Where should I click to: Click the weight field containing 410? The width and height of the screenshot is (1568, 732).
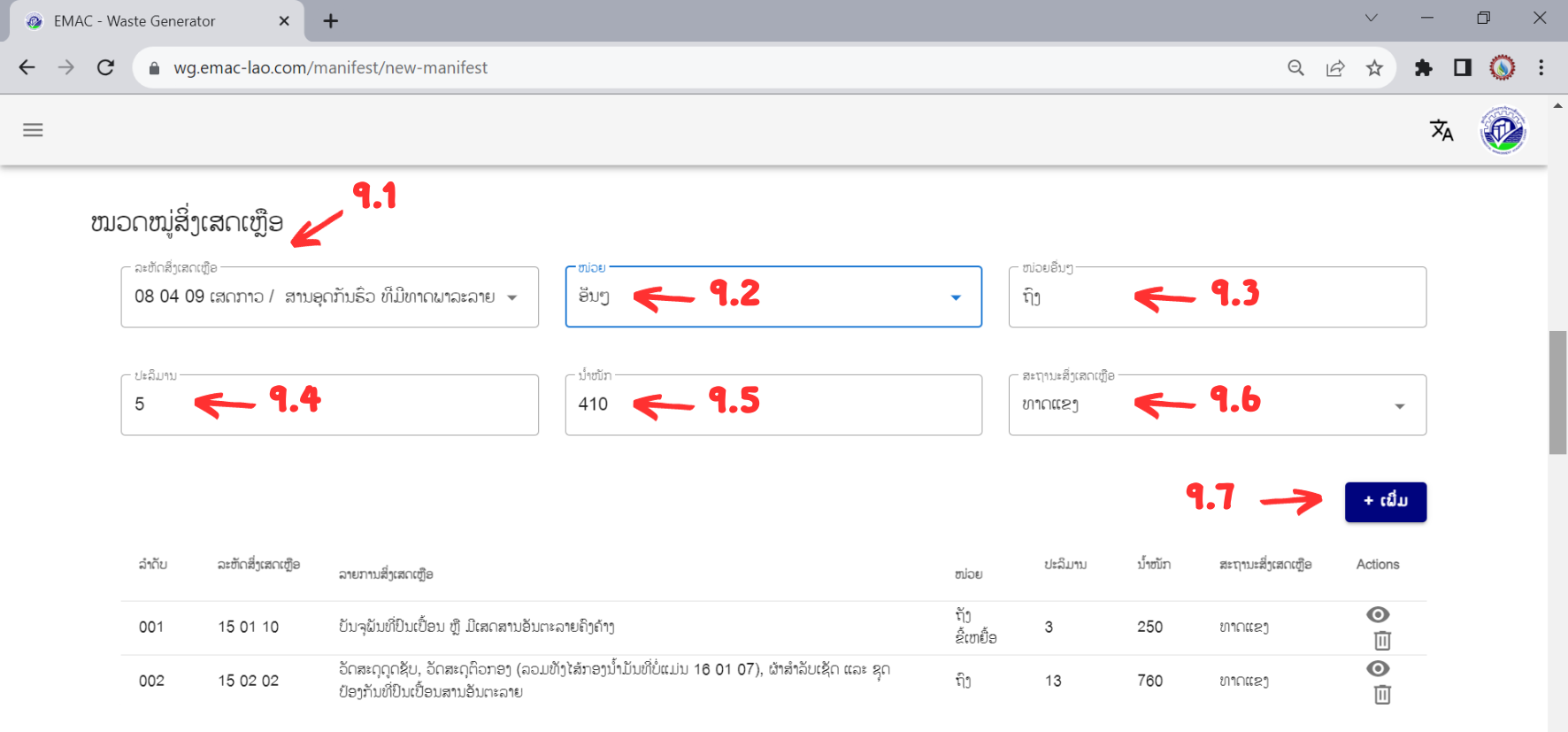point(772,405)
